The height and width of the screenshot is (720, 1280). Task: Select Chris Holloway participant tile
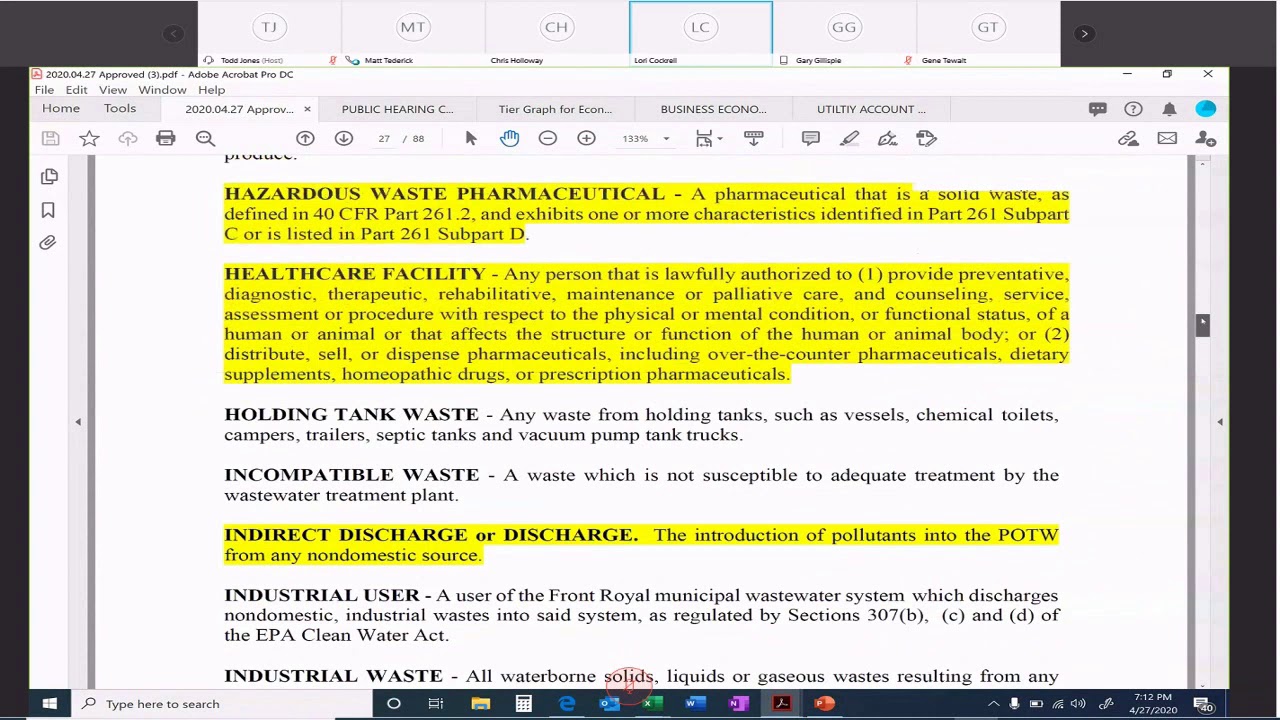(556, 34)
